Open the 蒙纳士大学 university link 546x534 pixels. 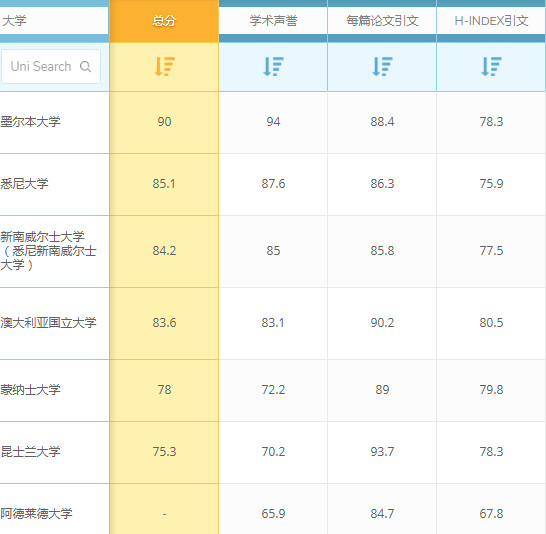click(x=30, y=390)
